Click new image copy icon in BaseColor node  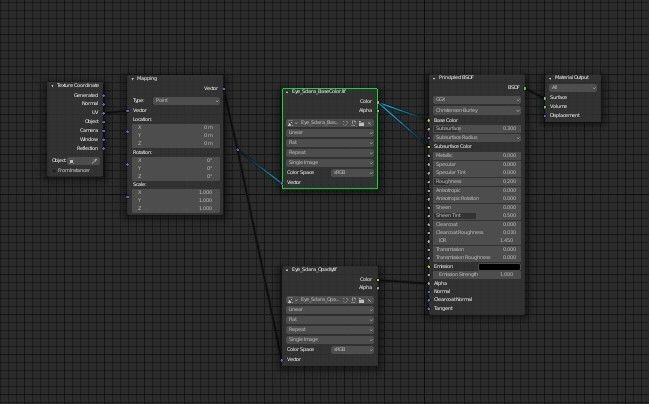pyautogui.click(x=354, y=123)
